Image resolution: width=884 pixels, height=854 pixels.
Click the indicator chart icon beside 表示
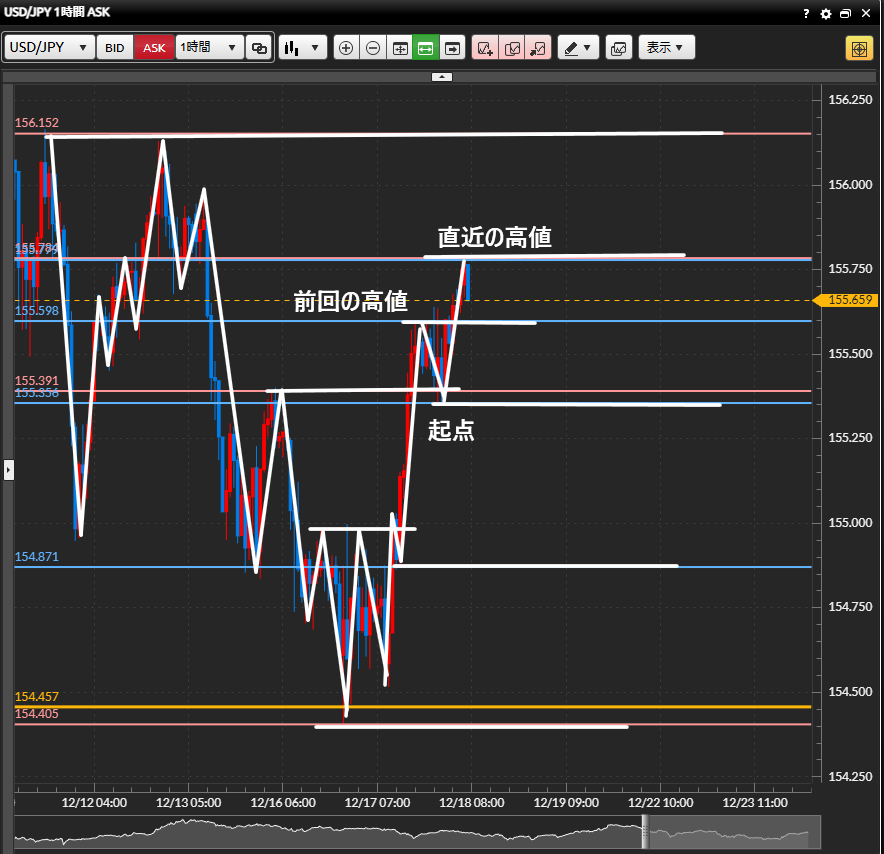pos(618,48)
